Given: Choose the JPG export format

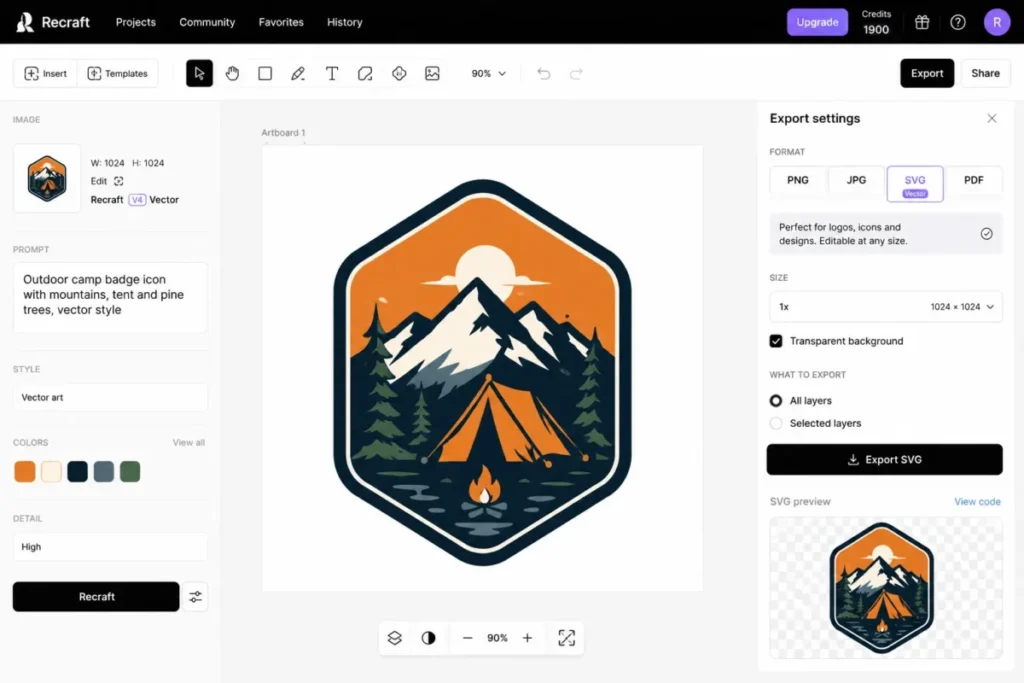Looking at the screenshot, I should coord(856,180).
